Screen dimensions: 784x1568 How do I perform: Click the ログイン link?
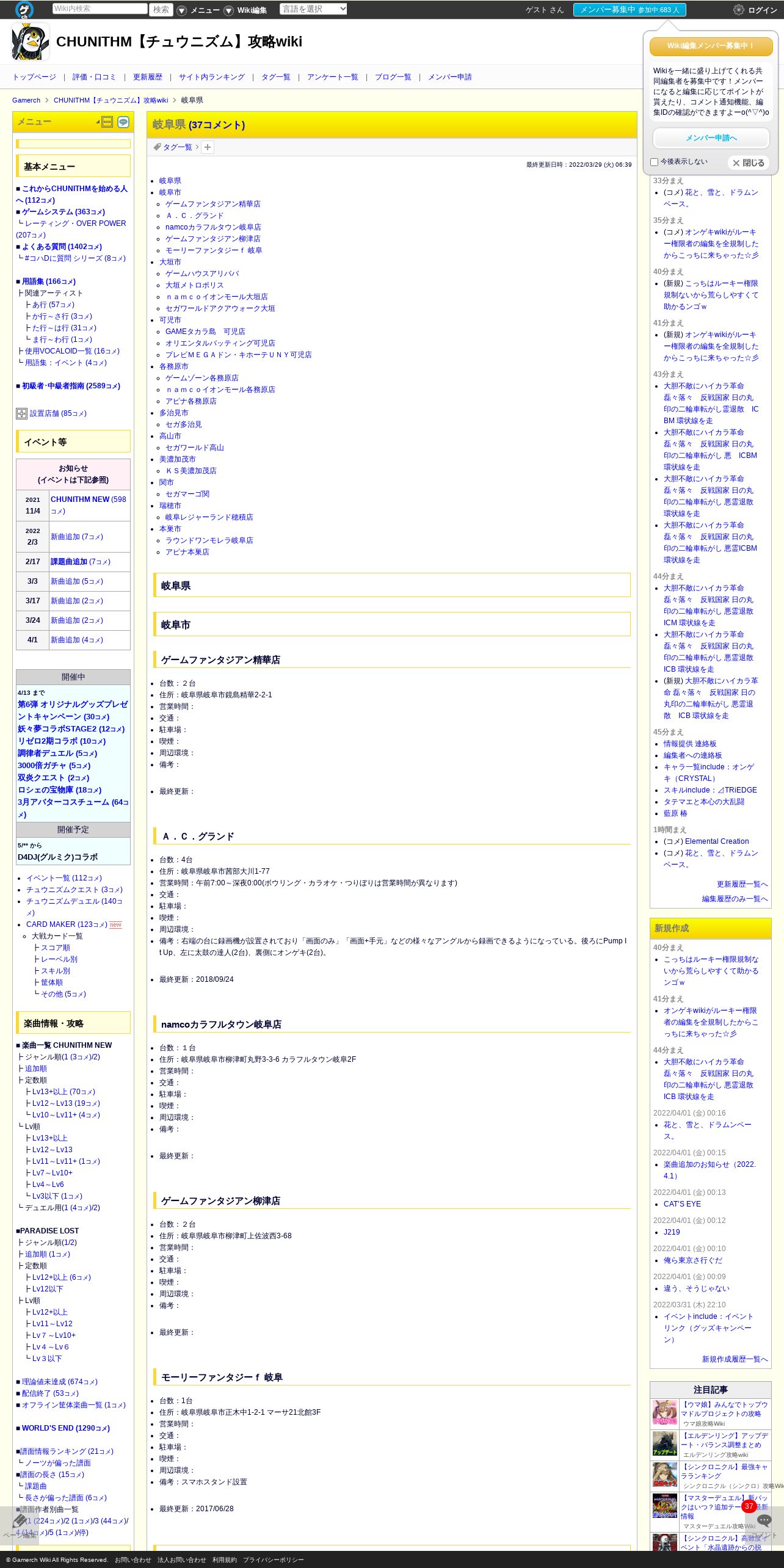[x=763, y=10]
